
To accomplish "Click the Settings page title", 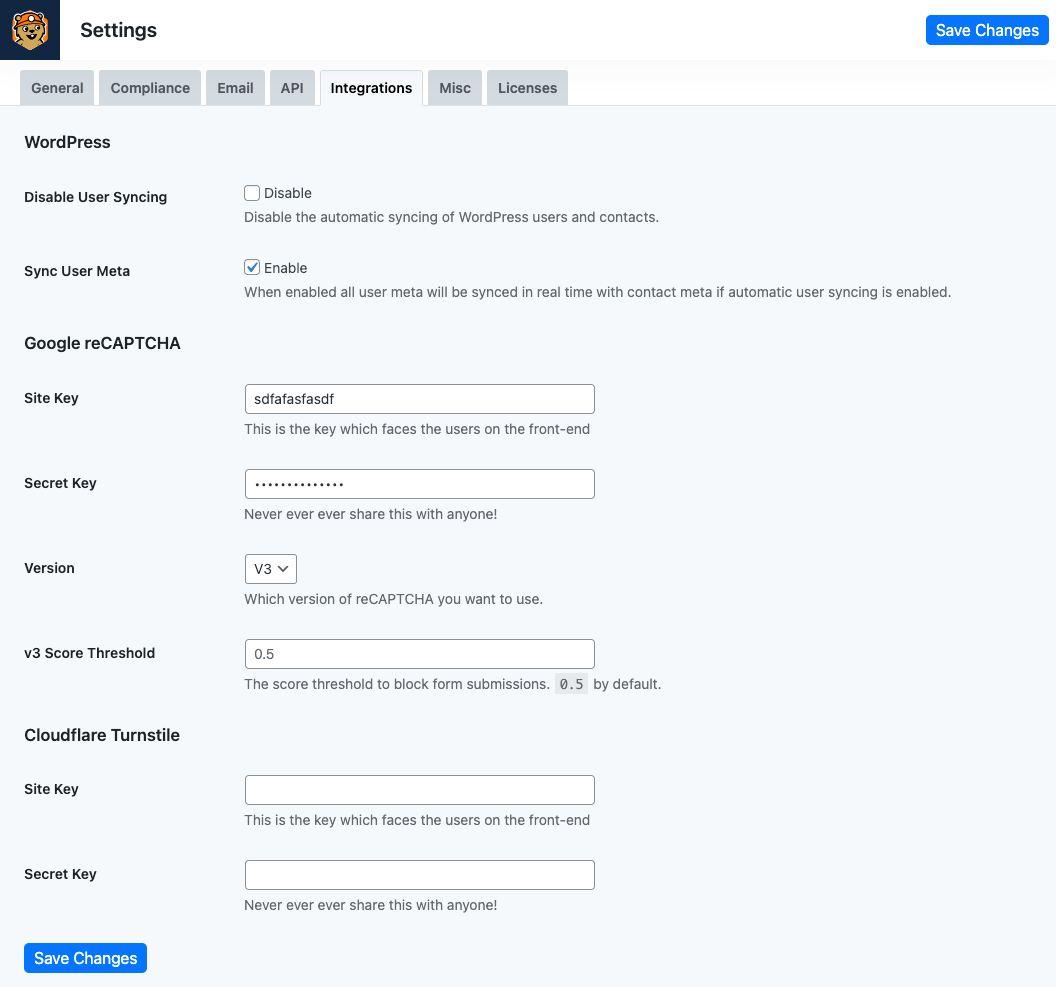I will (x=119, y=30).
